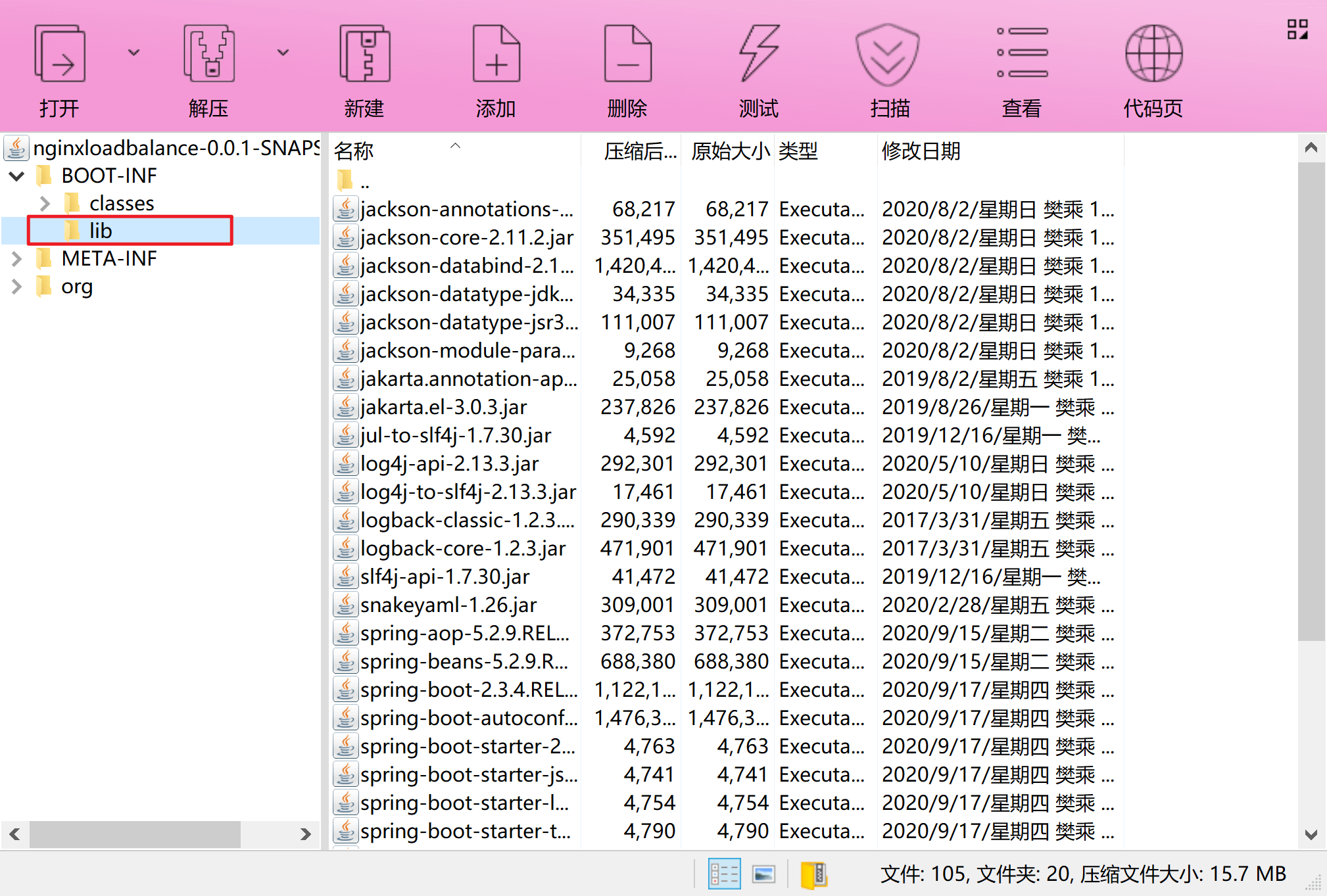
Task: Sort by the 名称 column header
Action: point(355,152)
